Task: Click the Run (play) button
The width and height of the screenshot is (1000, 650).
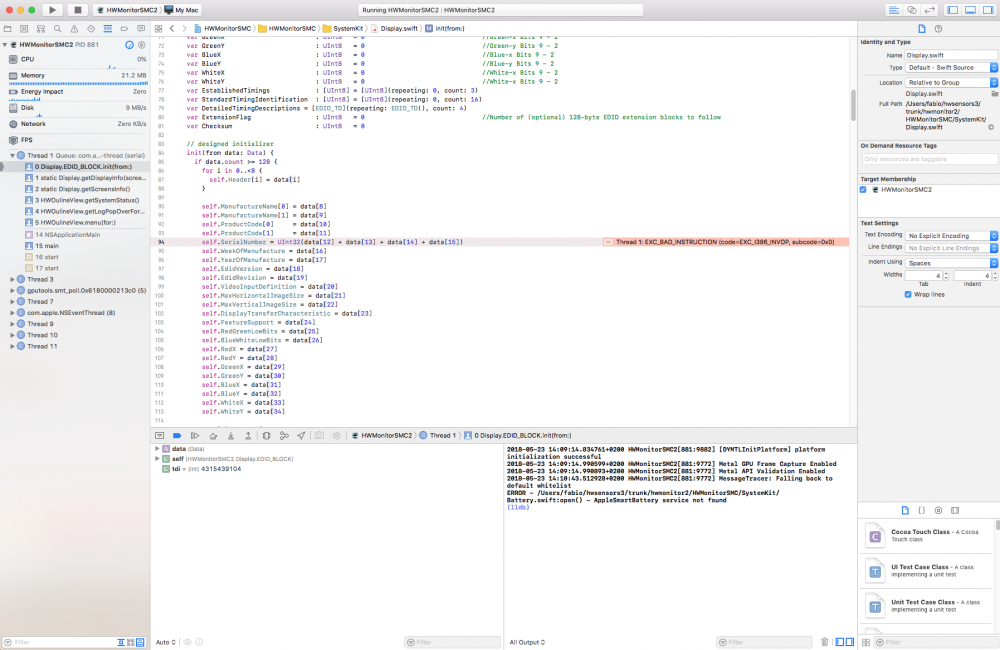Action: click(52, 10)
